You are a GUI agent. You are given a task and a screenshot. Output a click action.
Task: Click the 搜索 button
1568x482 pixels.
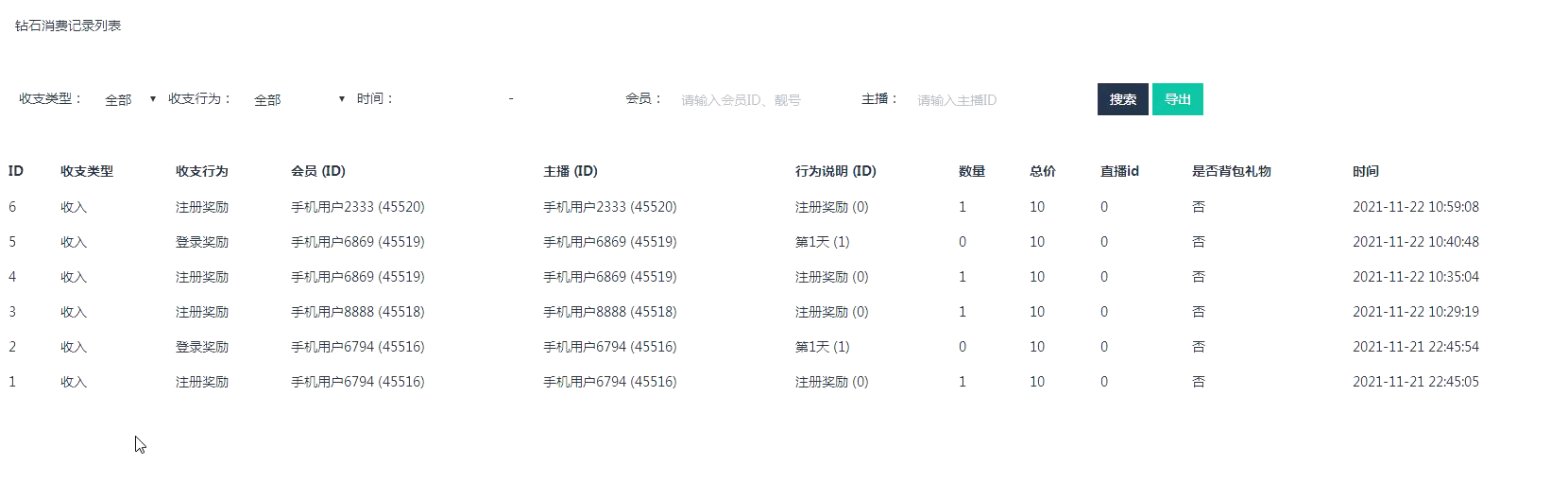(x=1123, y=99)
